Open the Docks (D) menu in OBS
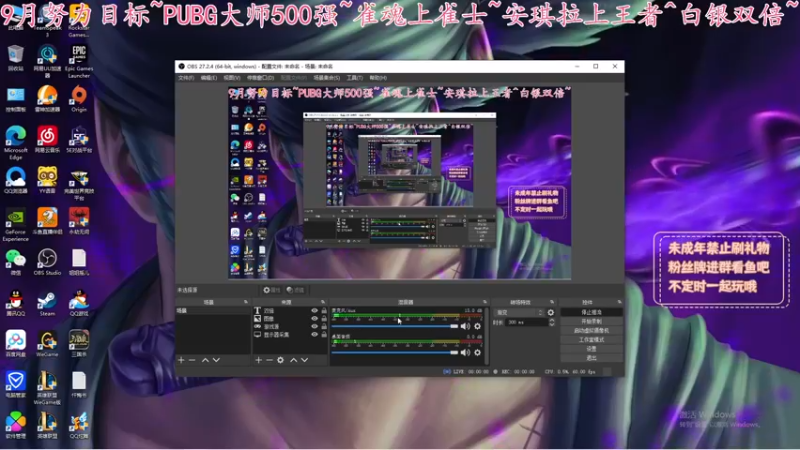 tap(261, 78)
